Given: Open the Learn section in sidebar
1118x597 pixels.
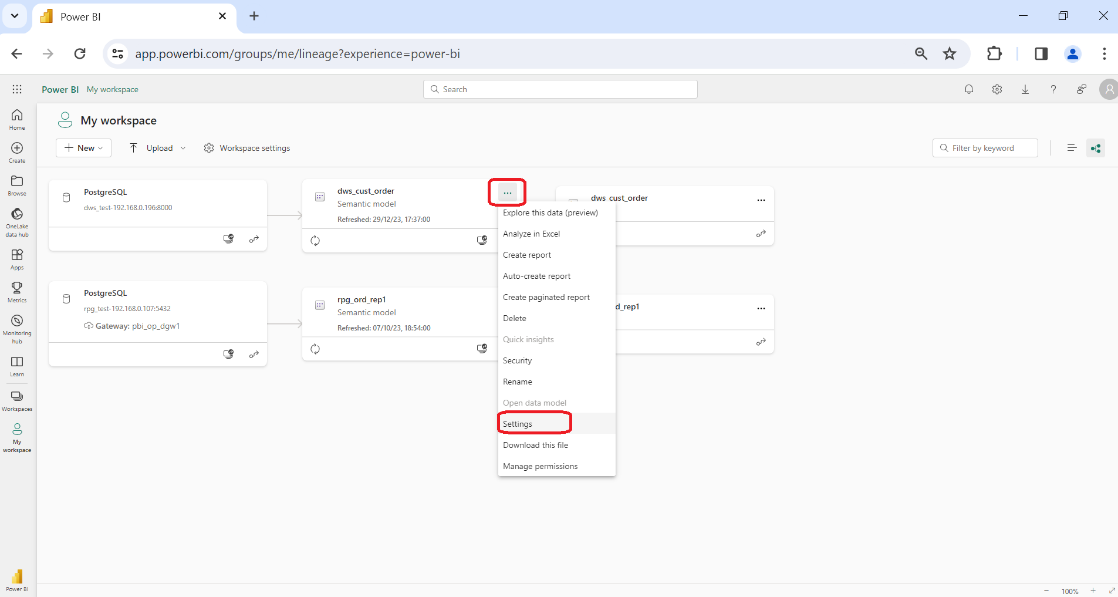Looking at the screenshot, I should pos(17,367).
